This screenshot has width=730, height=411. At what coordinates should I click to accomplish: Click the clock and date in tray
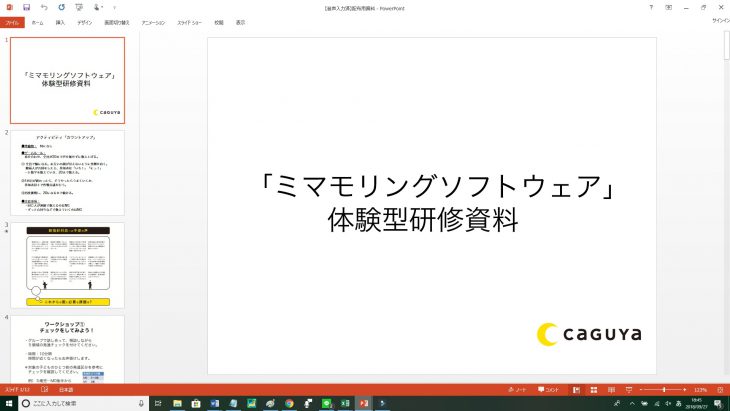point(696,403)
